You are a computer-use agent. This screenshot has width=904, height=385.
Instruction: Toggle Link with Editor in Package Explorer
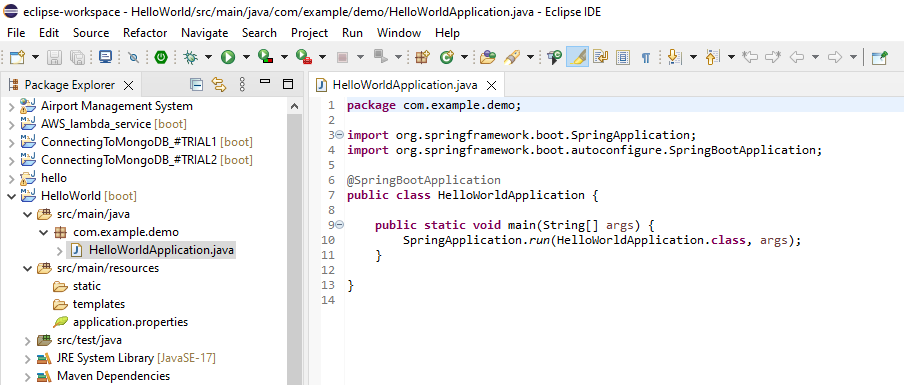click(x=219, y=85)
